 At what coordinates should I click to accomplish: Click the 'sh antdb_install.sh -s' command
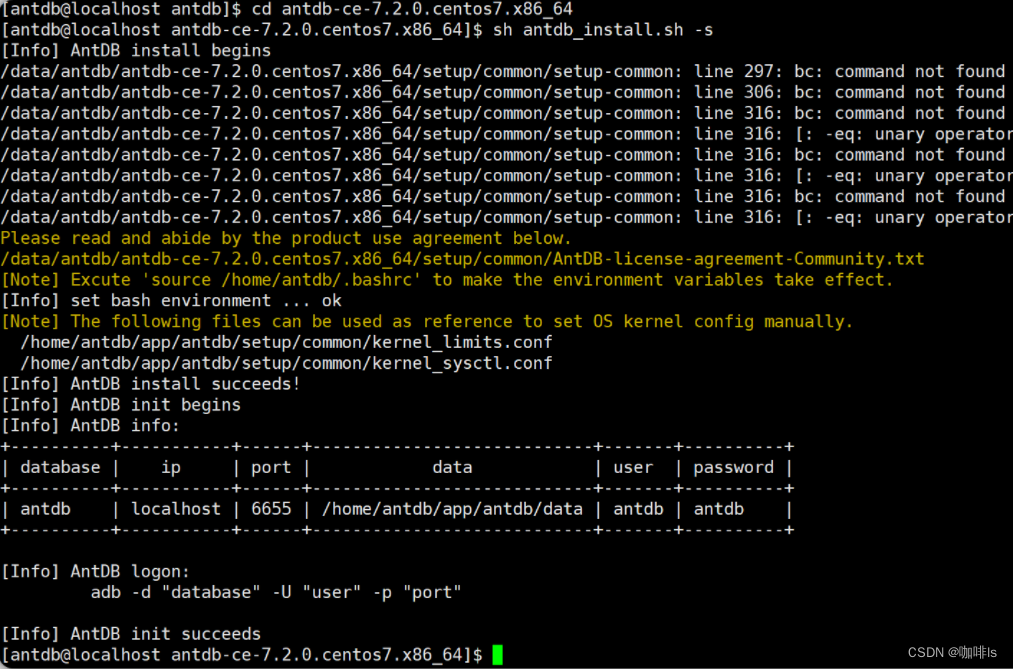(x=603, y=30)
